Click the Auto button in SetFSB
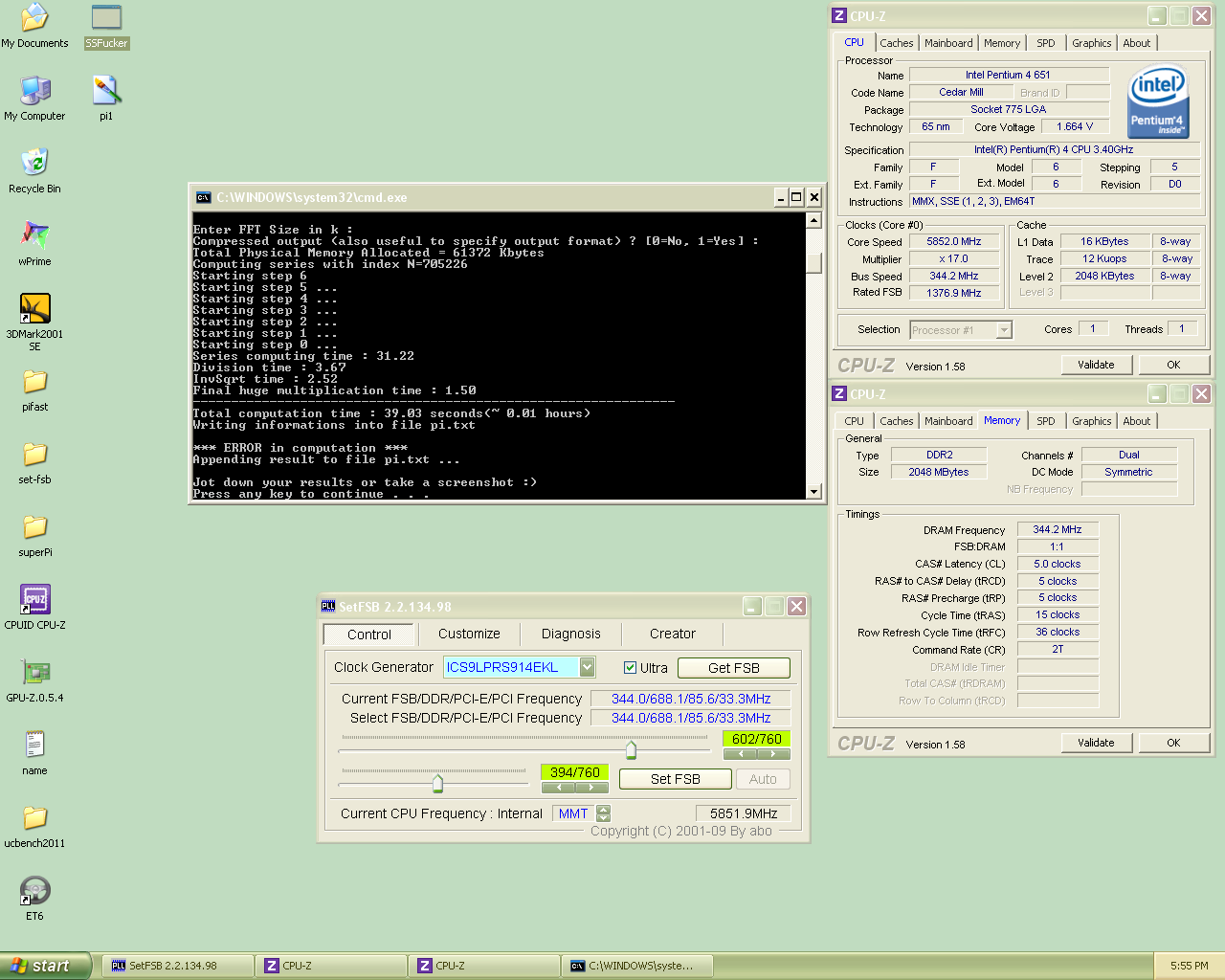The height and width of the screenshot is (980, 1225). pyautogui.click(x=763, y=779)
